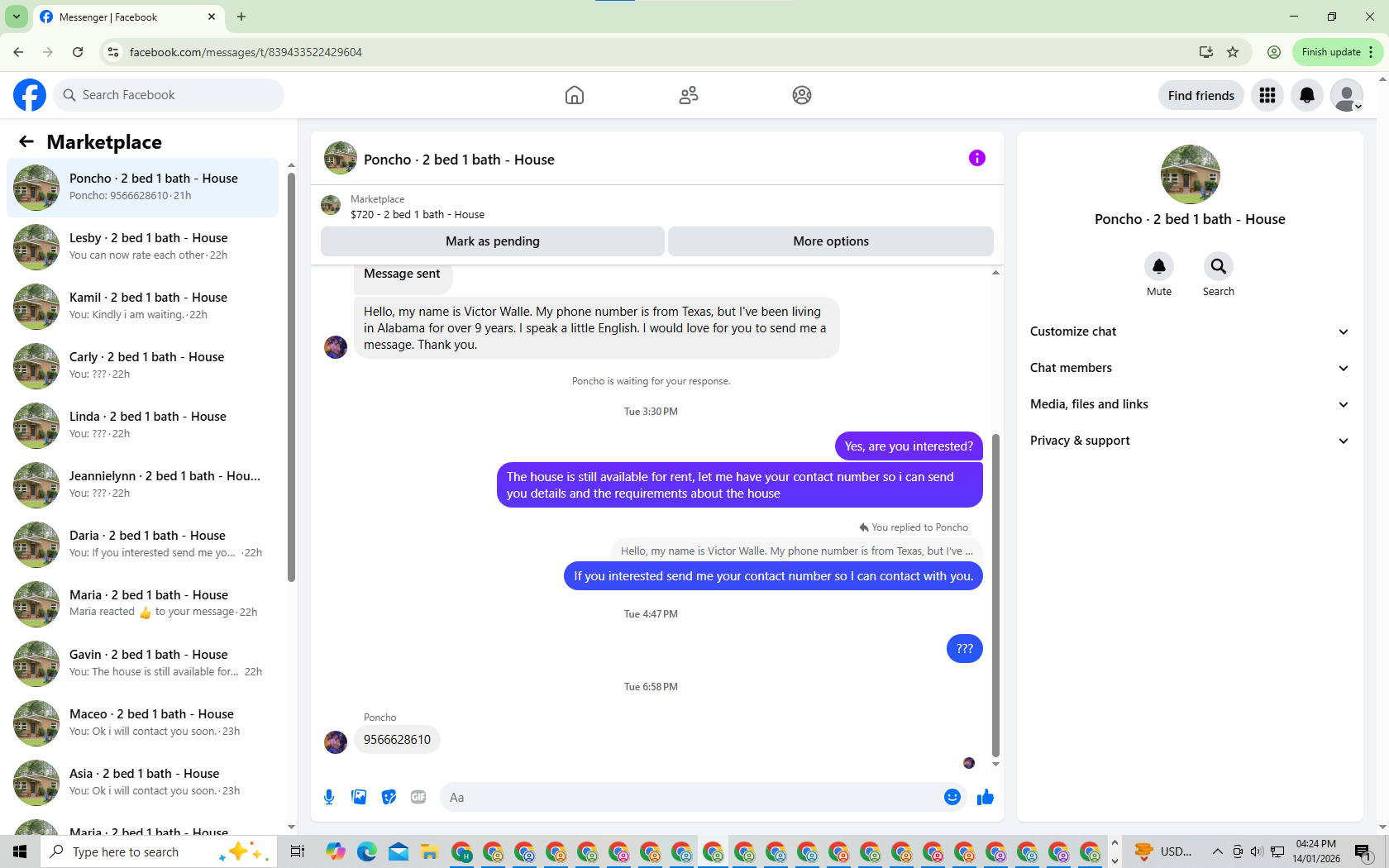Expand Media, files and links section
This screenshot has width=1389, height=868.
(1190, 404)
